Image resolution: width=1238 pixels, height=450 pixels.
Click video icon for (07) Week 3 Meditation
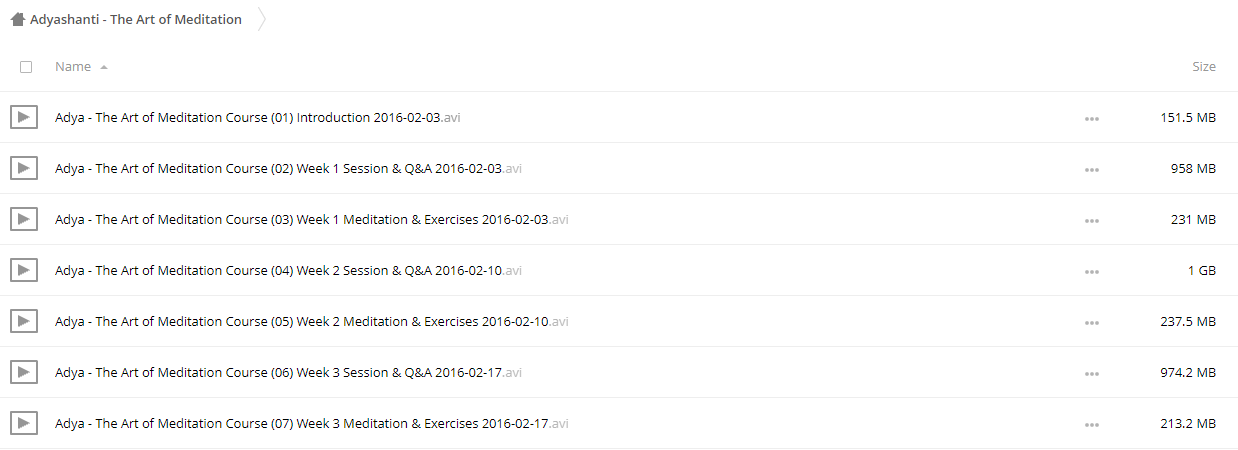click(x=24, y=423)
